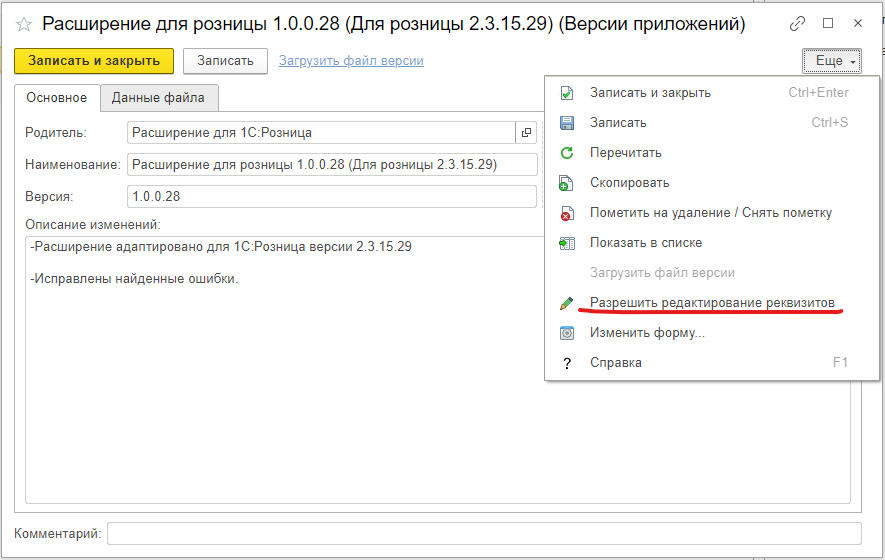Click the Записать toolbar button
The image size is (885, 560).
(x=225, y=61)
